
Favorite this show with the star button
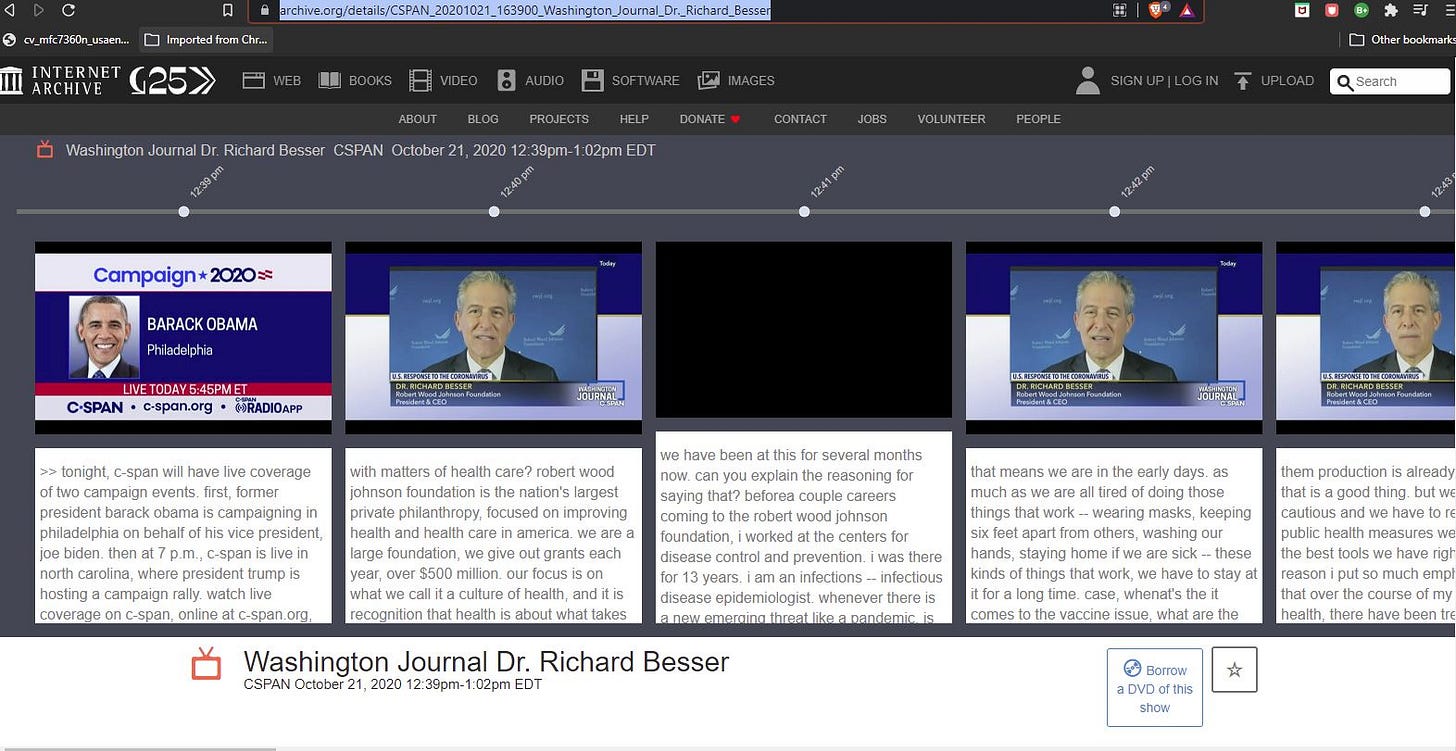coord(1234,670)
